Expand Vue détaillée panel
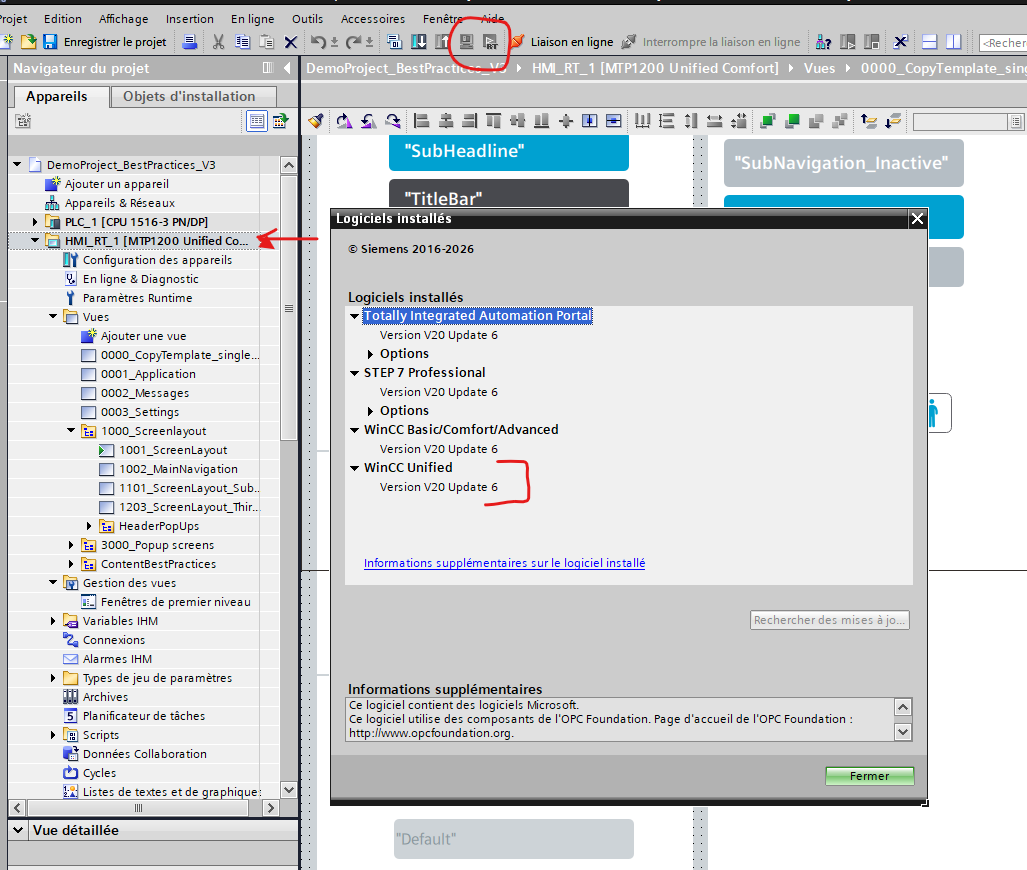Viewport: 1027px width, 870px height. tap(18, 829)
